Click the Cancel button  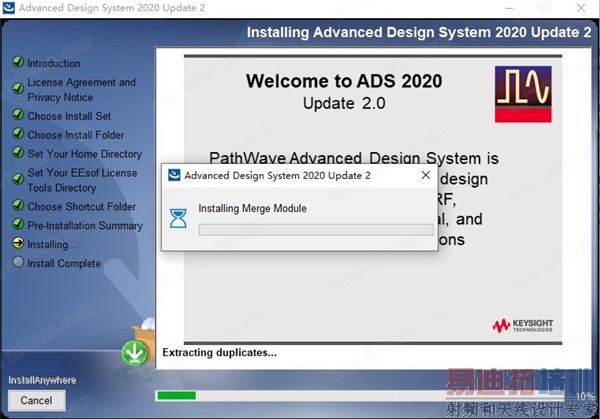[36, 400]
